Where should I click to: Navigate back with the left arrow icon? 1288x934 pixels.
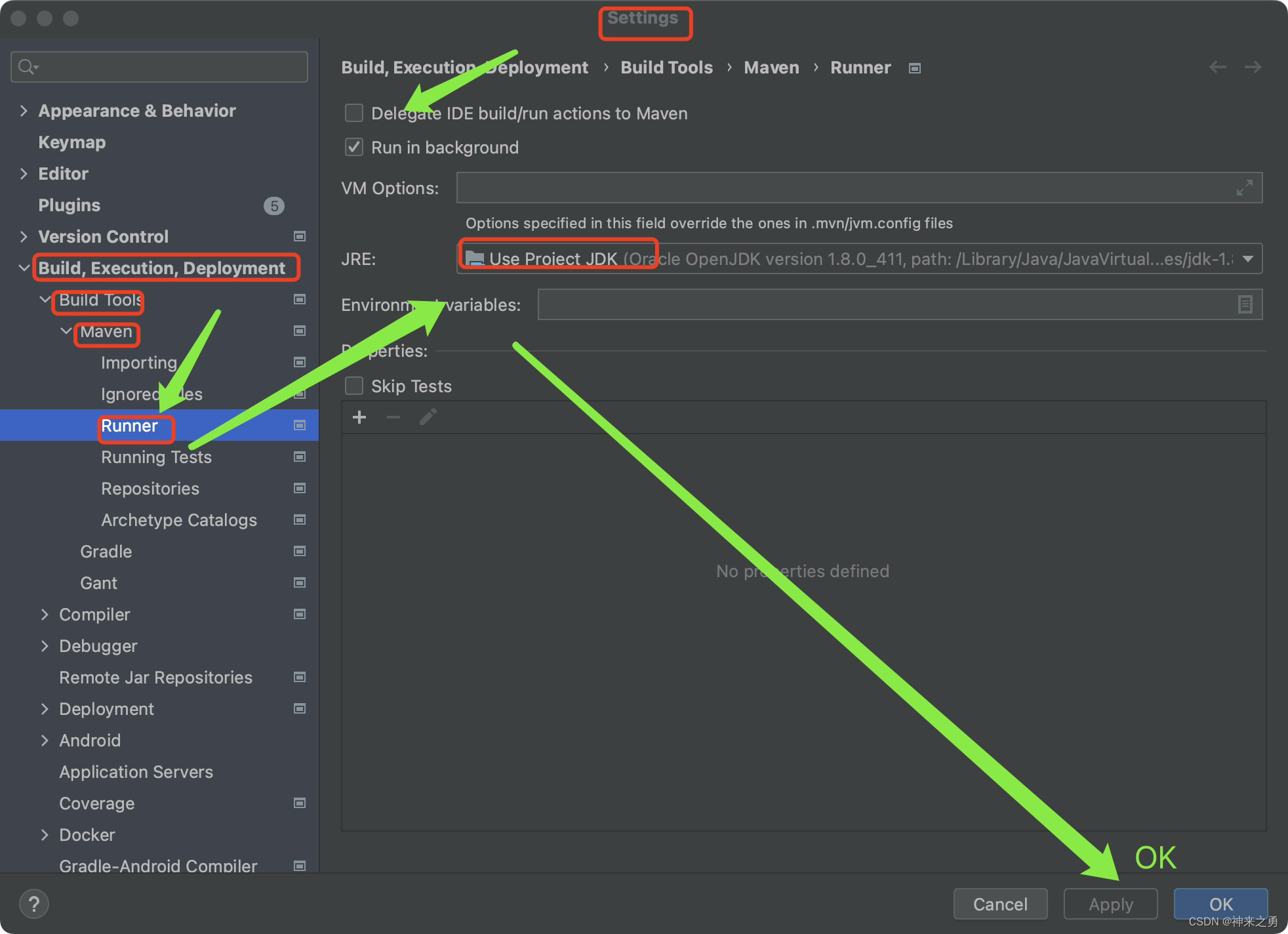point(1217,67)
